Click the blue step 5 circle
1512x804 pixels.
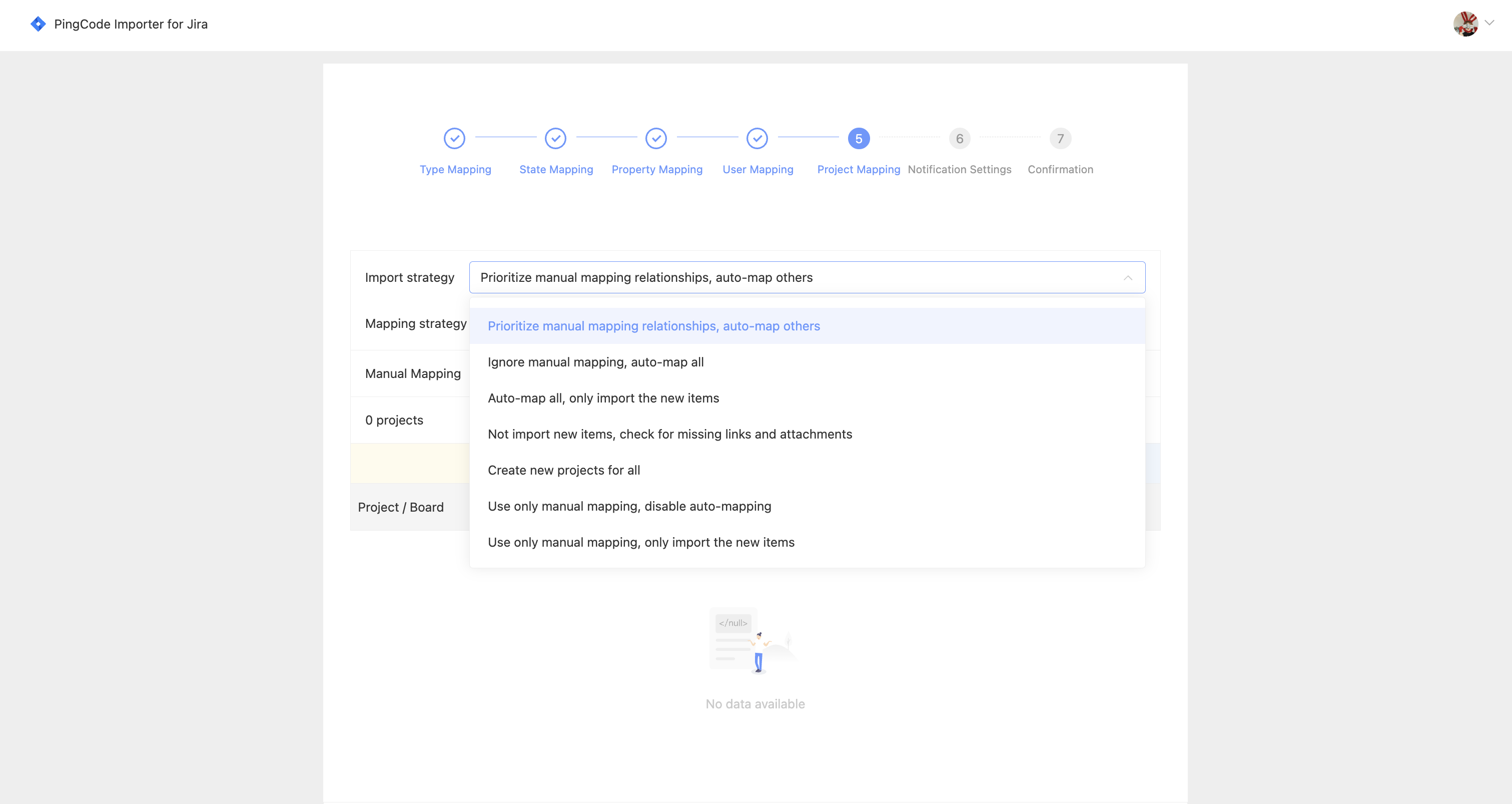(x=858, y=139)
